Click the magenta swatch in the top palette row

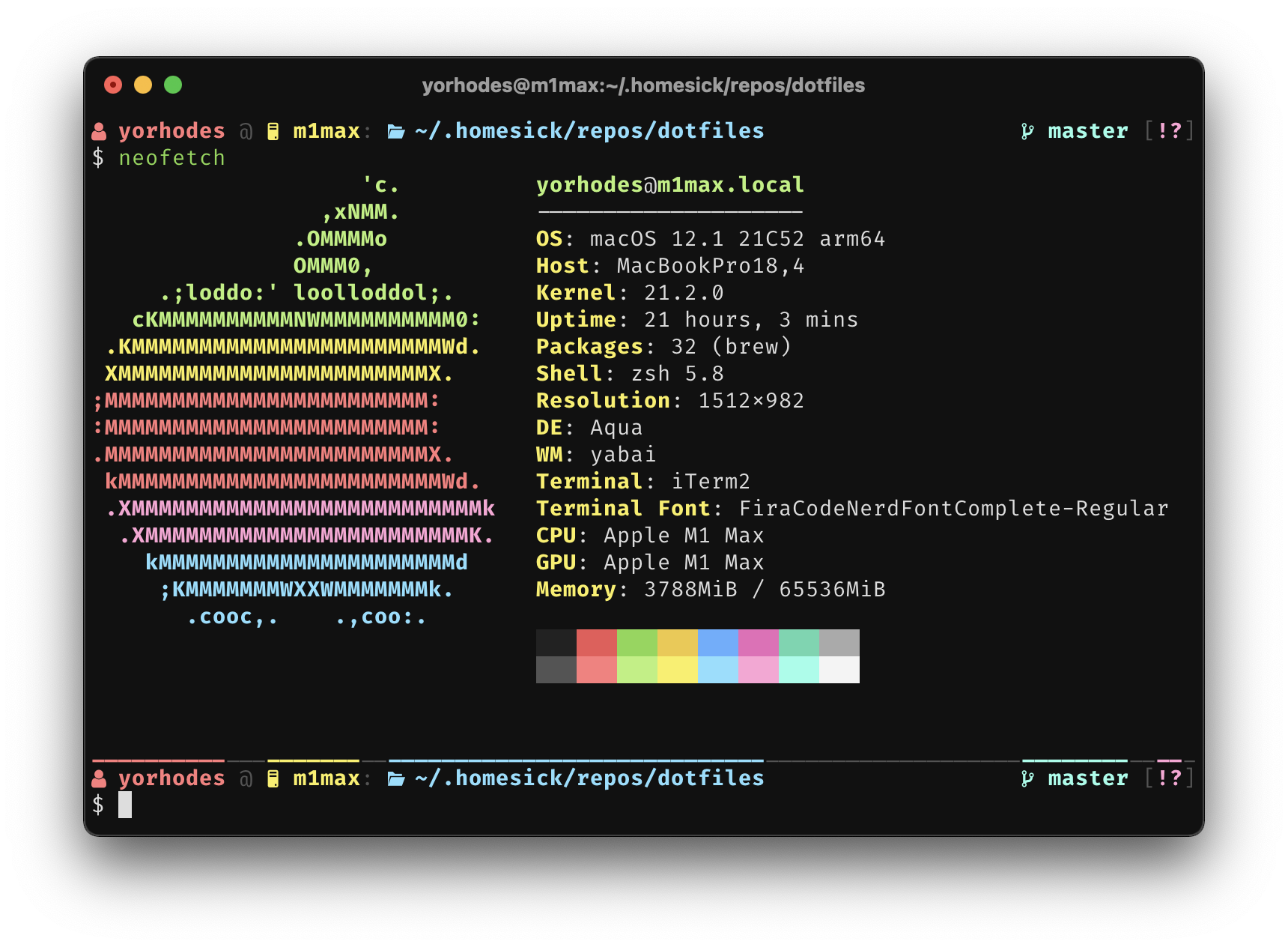(x=759, y=643)
